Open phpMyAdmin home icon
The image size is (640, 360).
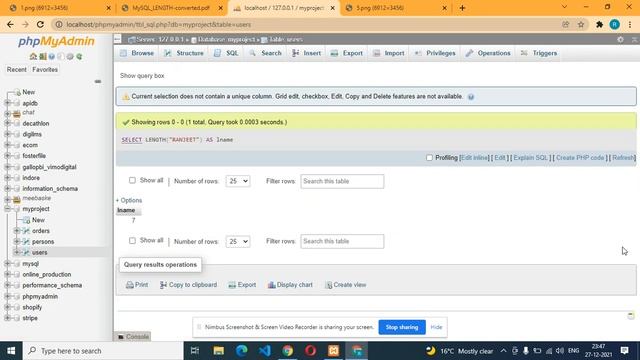(33, 56)
